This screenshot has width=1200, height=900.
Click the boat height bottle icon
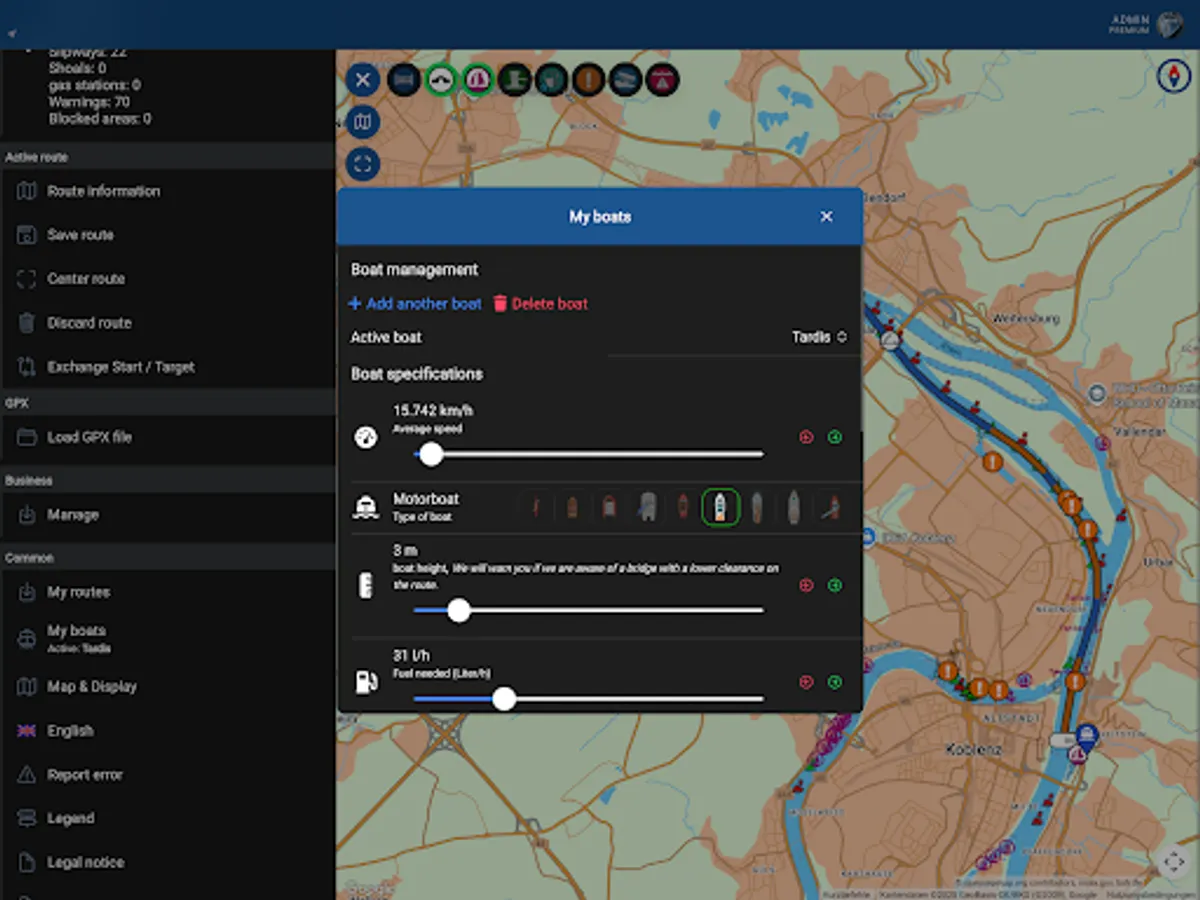coord(366,585)
